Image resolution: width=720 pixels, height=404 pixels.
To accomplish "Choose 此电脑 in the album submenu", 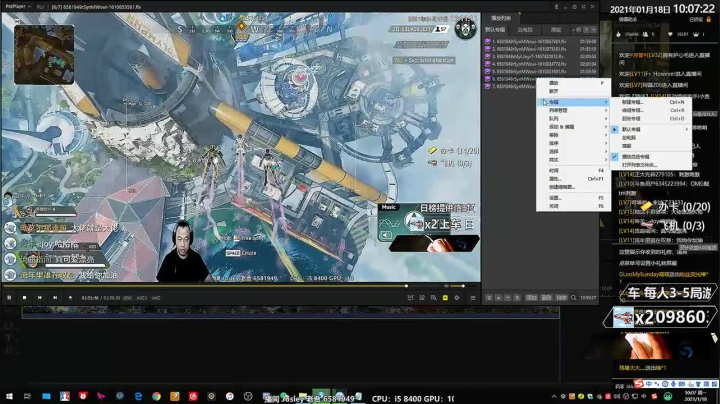I will [x=651, y=138].
